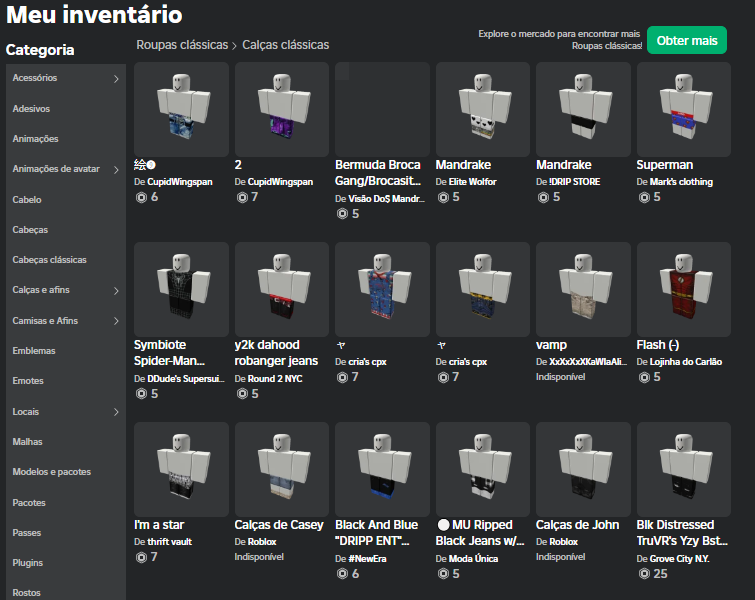Open creator !DRIP STORE link
This screenshot has height=600, width=755.
pos(574,182)
